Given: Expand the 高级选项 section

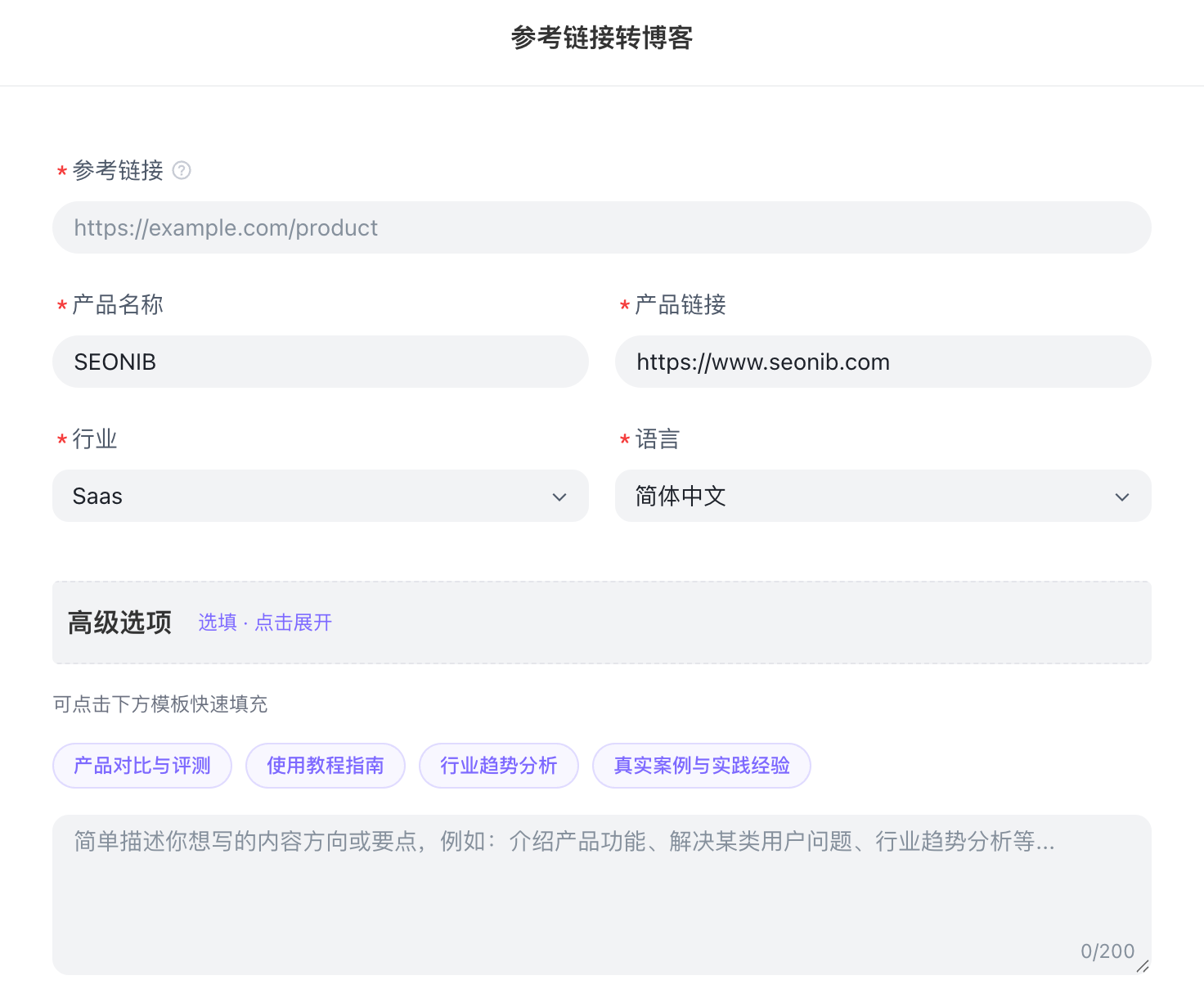Looking at the screenshot, I should [120, 623].
